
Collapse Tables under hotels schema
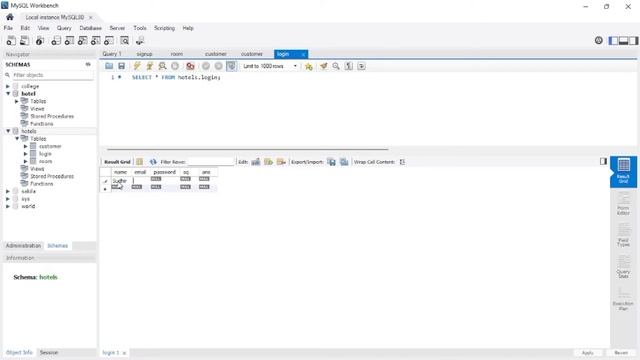pyautogui.click(x=17, y=138)
